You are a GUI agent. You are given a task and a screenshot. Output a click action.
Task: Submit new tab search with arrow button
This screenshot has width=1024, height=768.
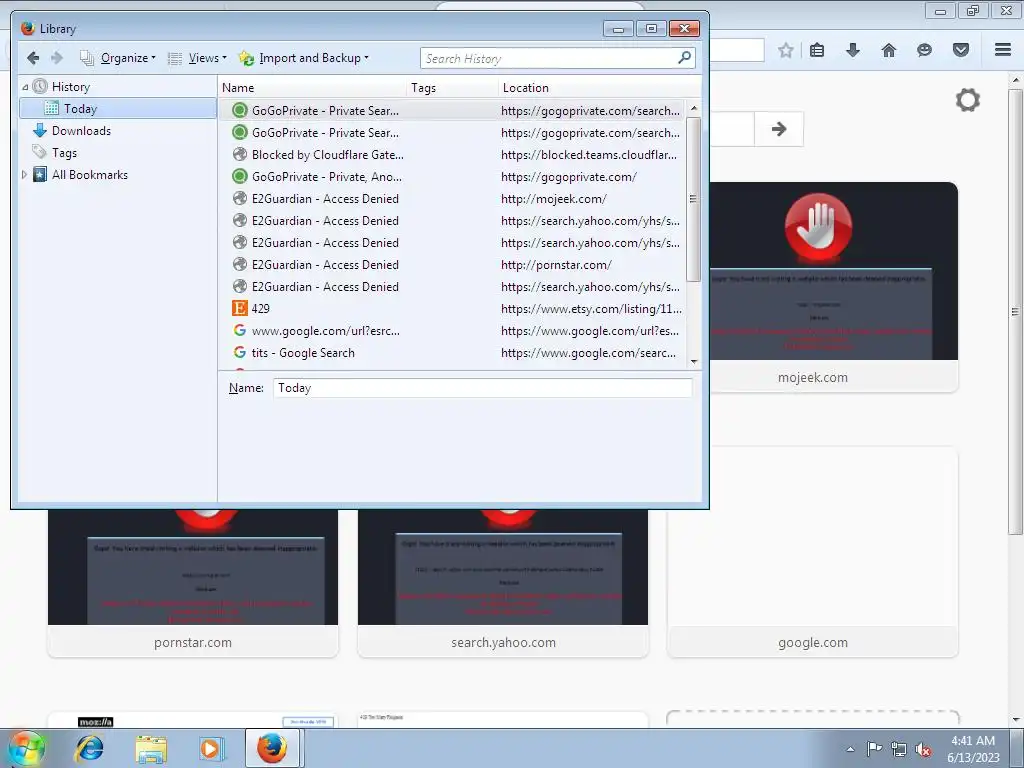(x=778, y=129)
